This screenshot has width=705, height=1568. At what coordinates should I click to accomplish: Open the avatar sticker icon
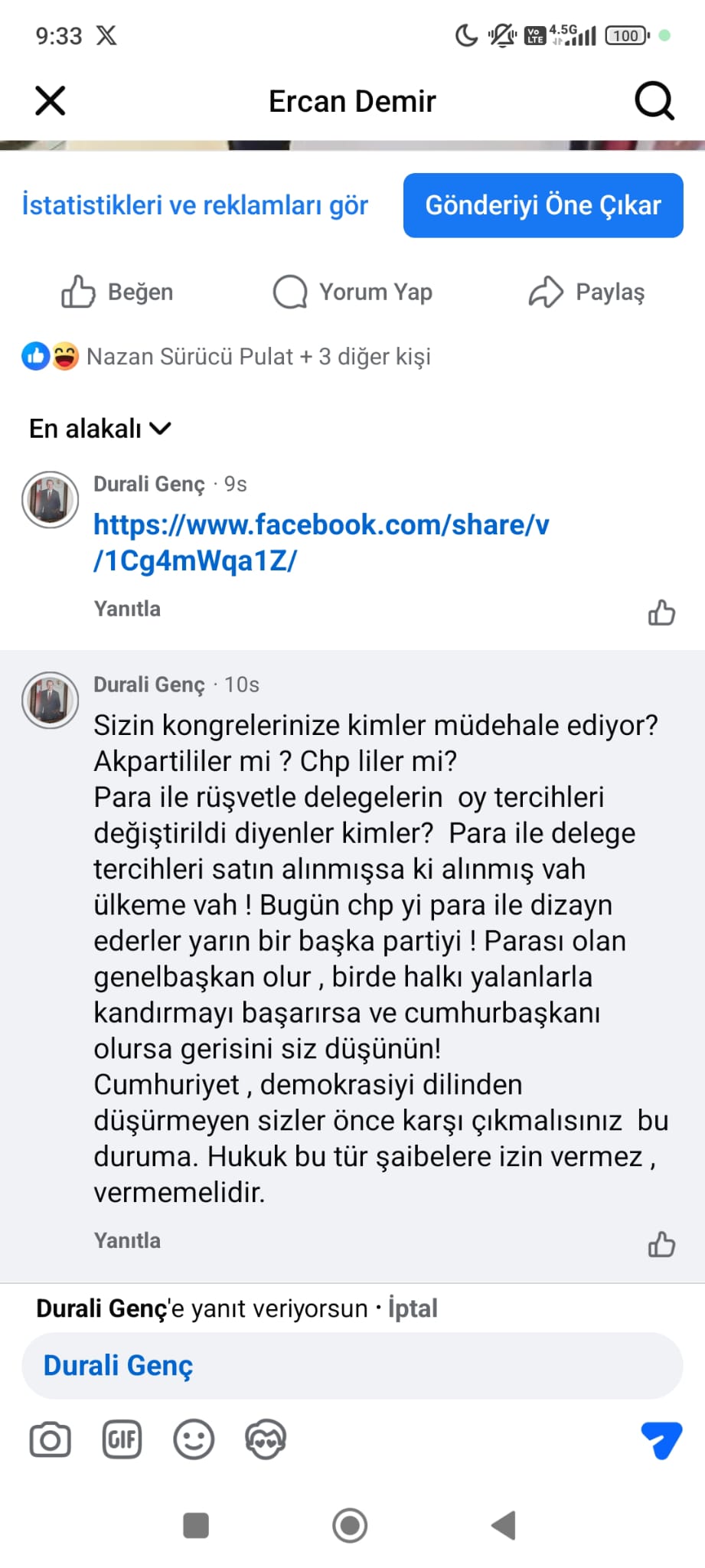pyautogui.click(x=265, y=1439)
